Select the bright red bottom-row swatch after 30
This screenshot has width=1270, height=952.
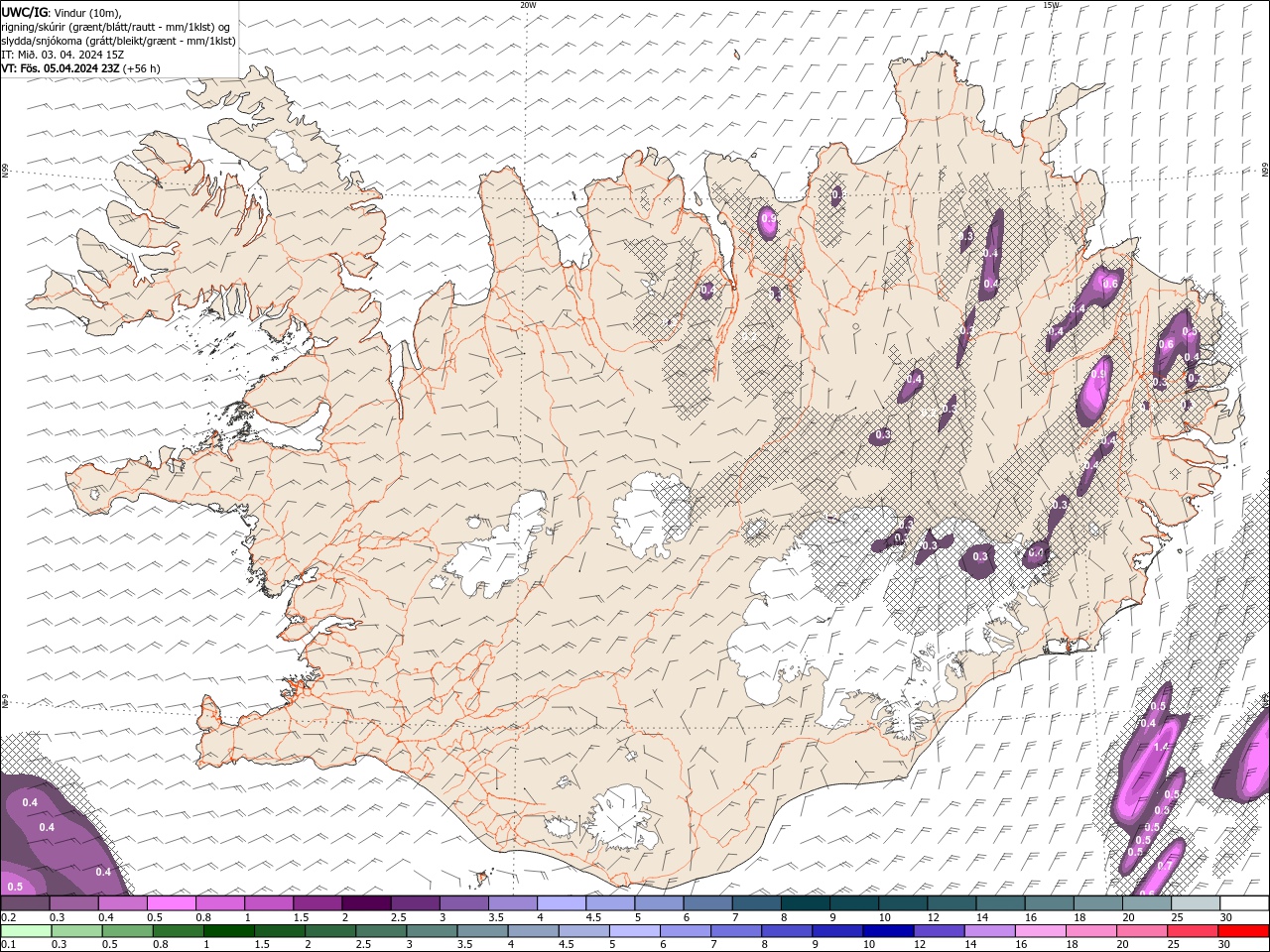point(1243,931)
